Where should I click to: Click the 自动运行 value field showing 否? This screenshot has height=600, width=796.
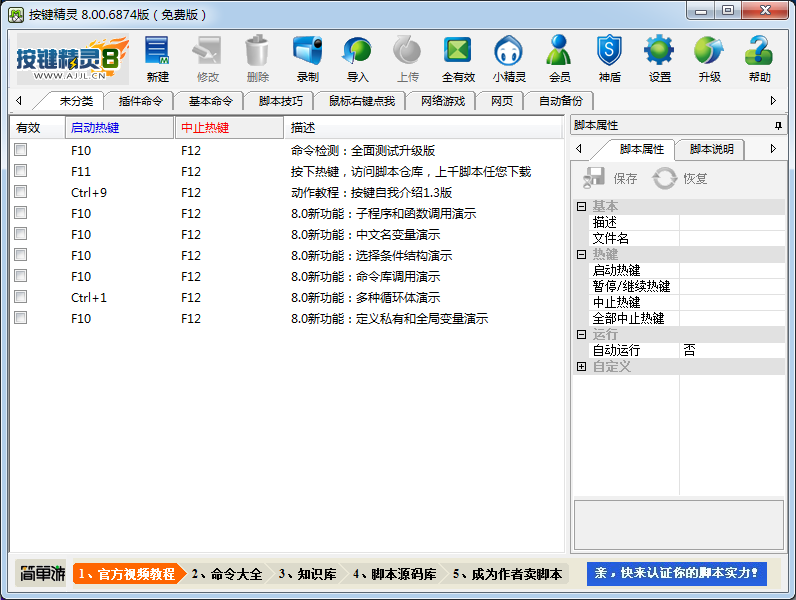click(x=731, y=351)
